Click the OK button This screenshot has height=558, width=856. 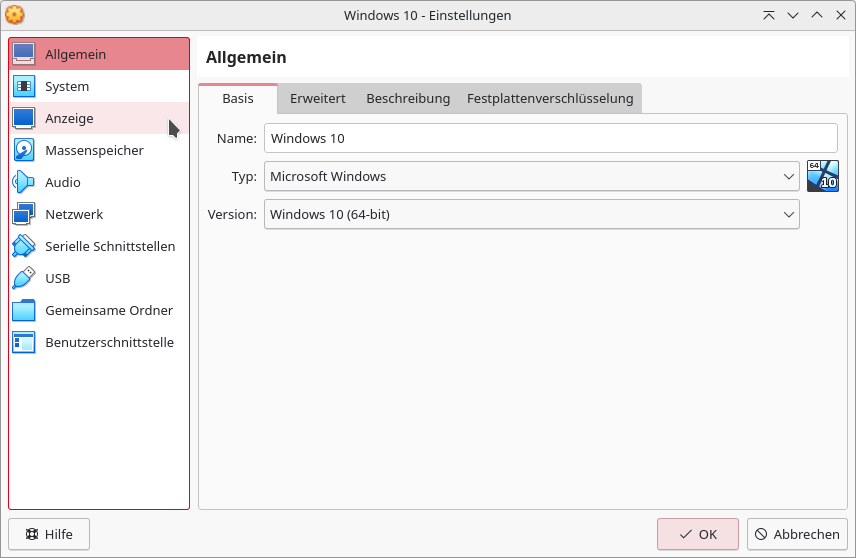point(698,534)
